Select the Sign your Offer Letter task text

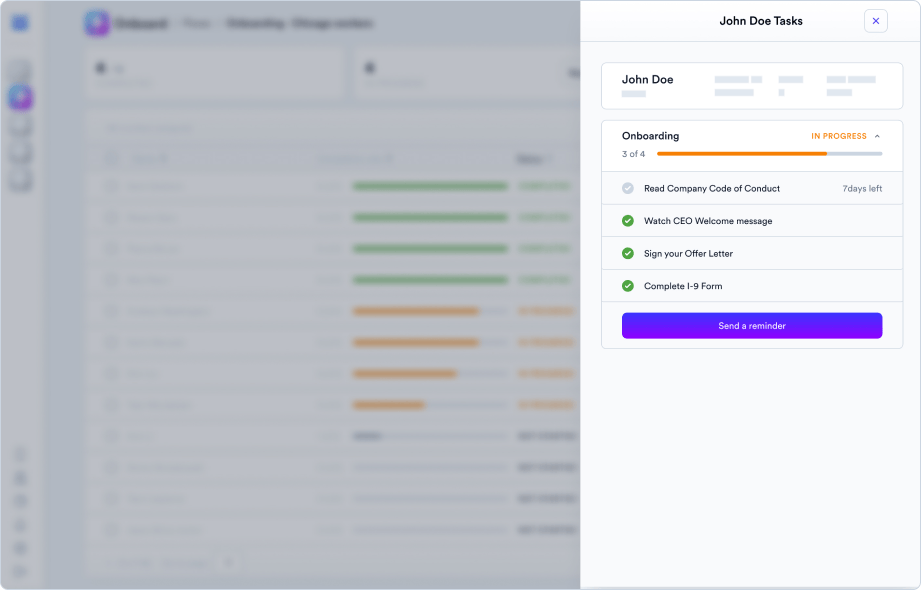click(688, 254)
